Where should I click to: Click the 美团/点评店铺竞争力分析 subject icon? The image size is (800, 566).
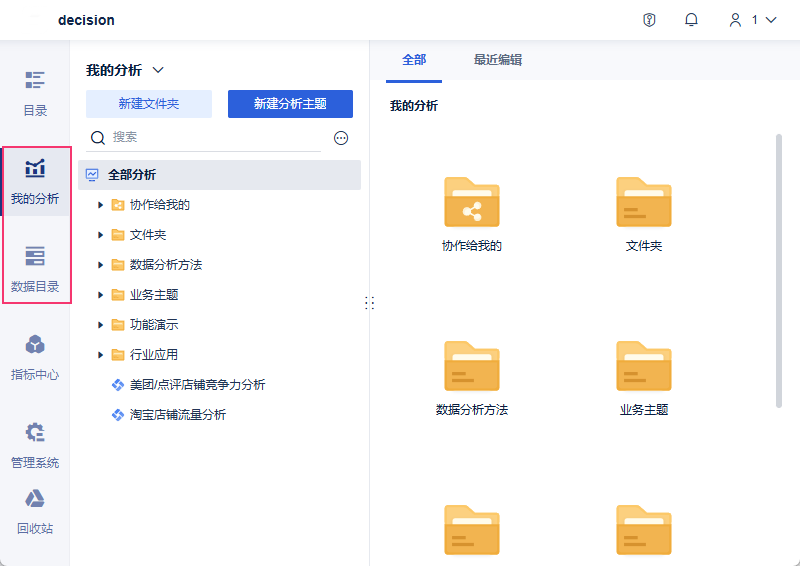[118, 385]
